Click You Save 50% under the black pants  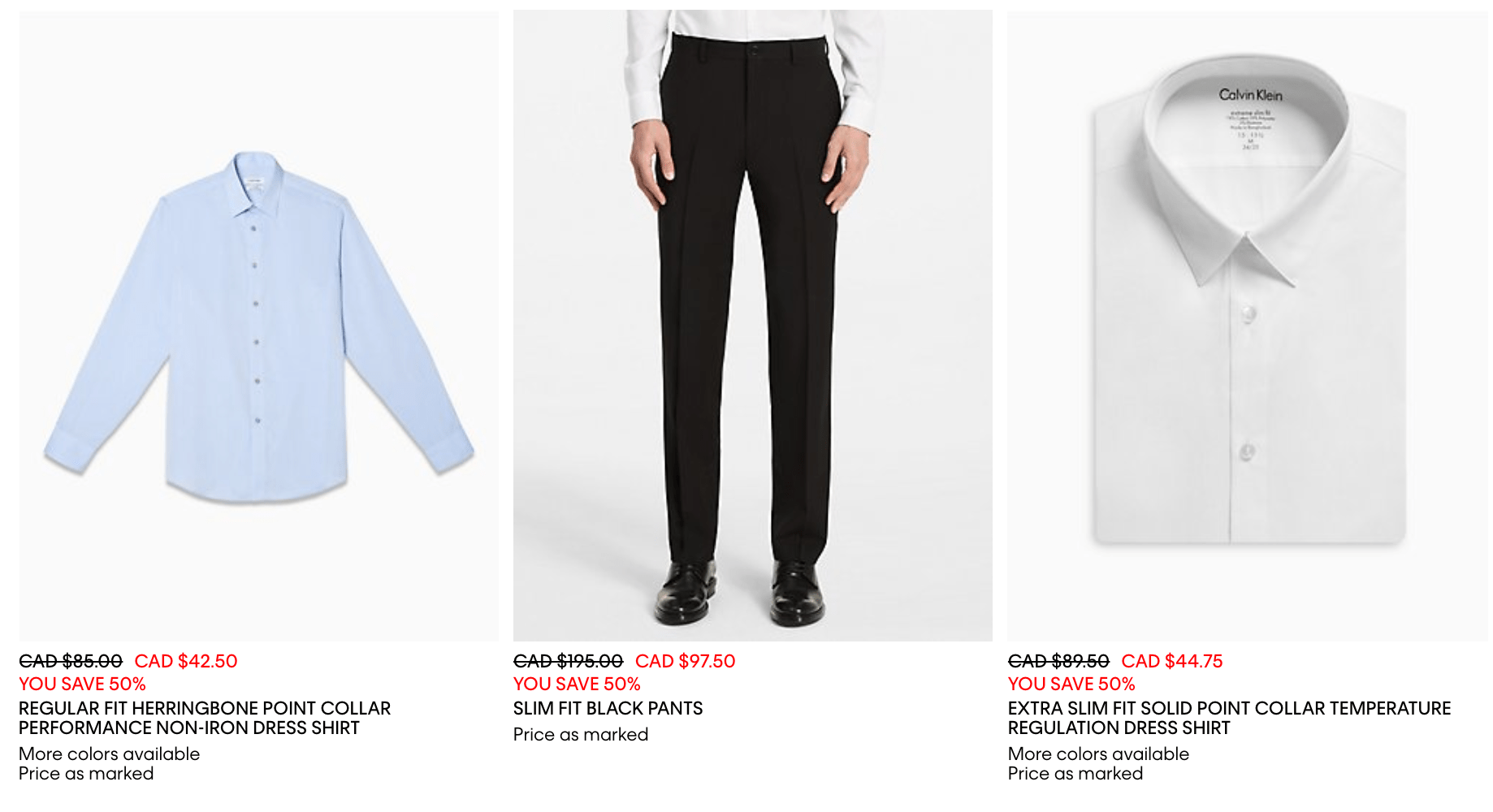click(x=577, y=684)
